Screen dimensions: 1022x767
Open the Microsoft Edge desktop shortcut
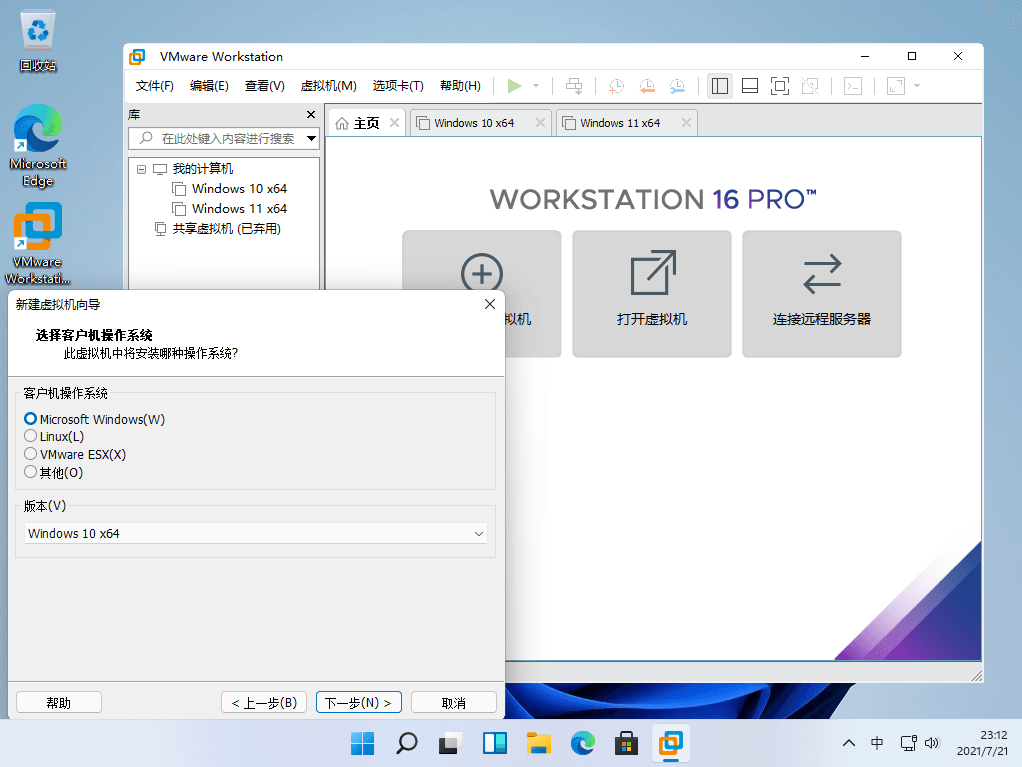click(x=38, y=146)
